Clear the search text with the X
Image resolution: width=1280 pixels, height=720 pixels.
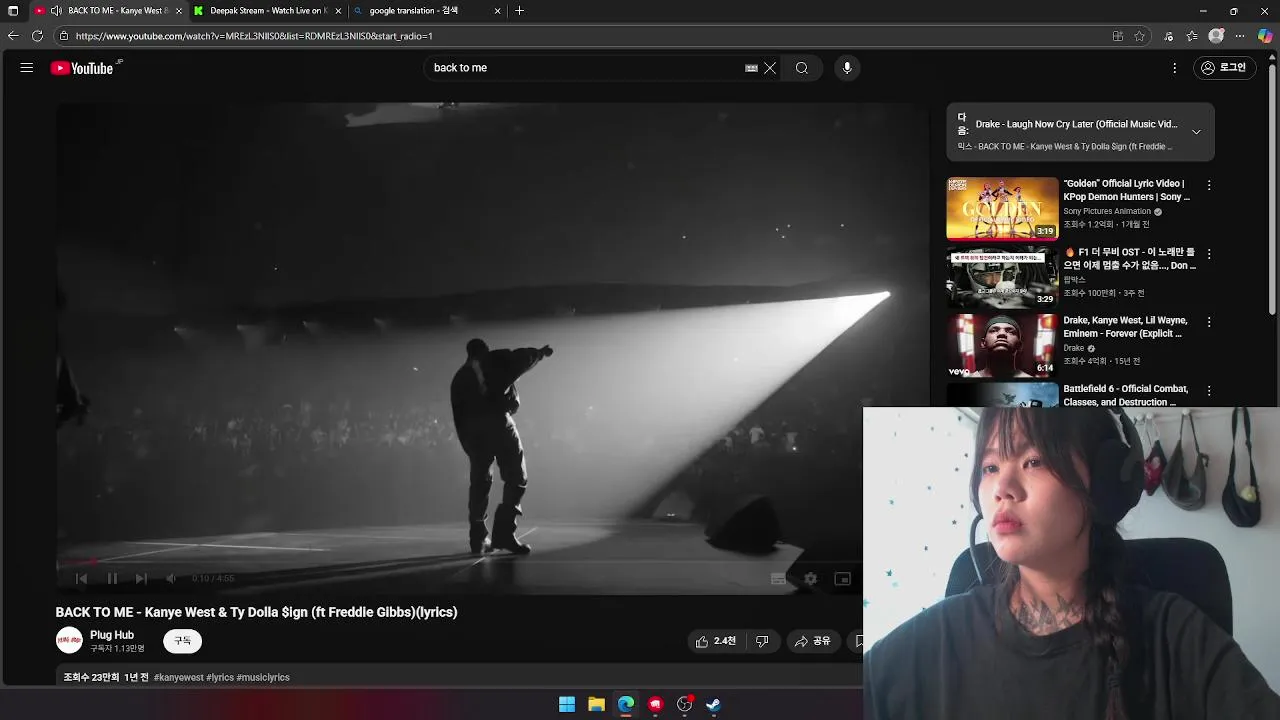click(770, 68)
